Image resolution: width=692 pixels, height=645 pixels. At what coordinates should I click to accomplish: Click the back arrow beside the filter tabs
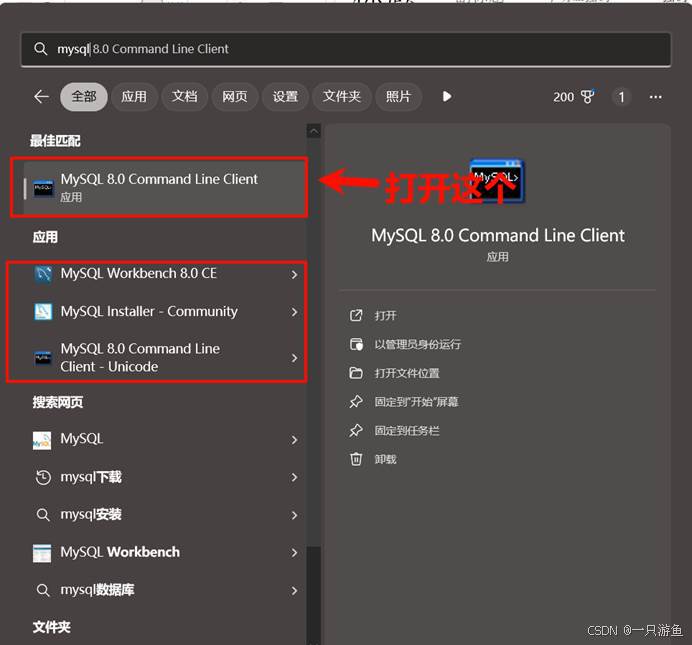(x=41, y=97)
